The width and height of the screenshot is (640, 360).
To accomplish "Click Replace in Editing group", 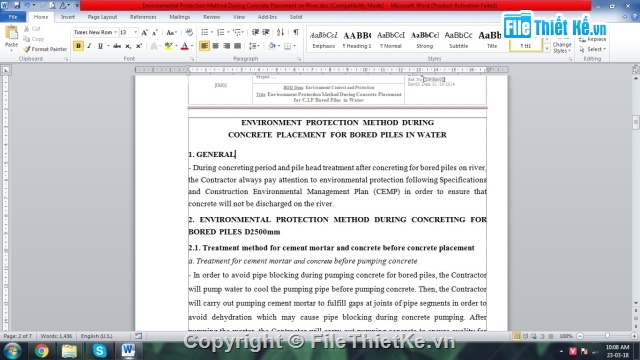I will (593, 39).
